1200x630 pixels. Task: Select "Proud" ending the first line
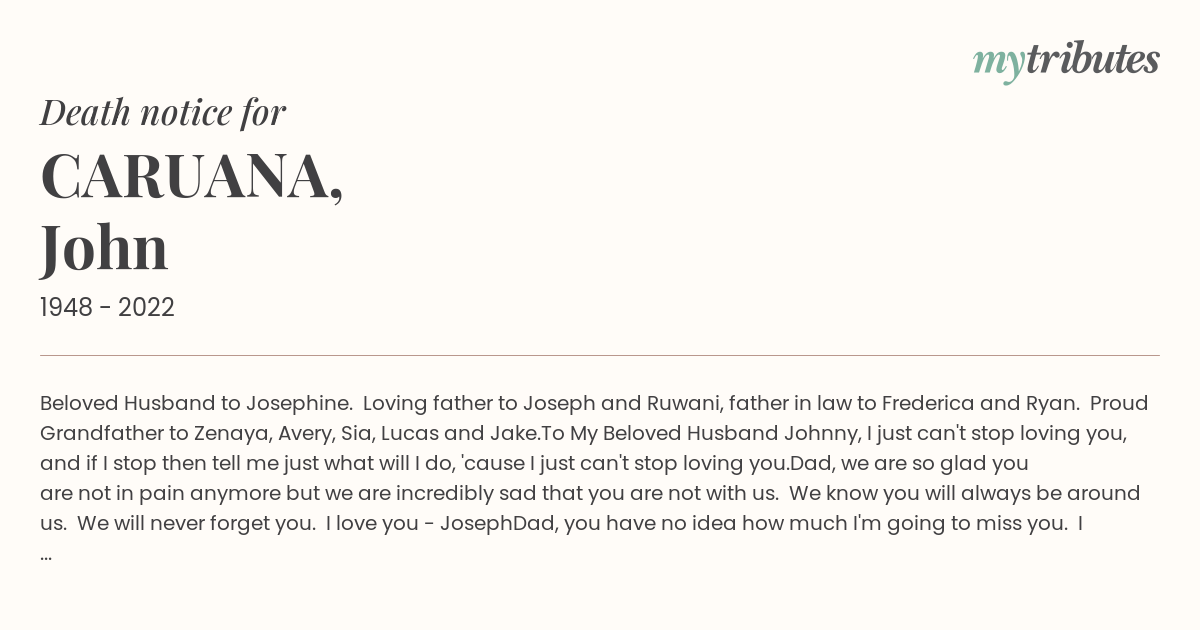click(1119, 404)
